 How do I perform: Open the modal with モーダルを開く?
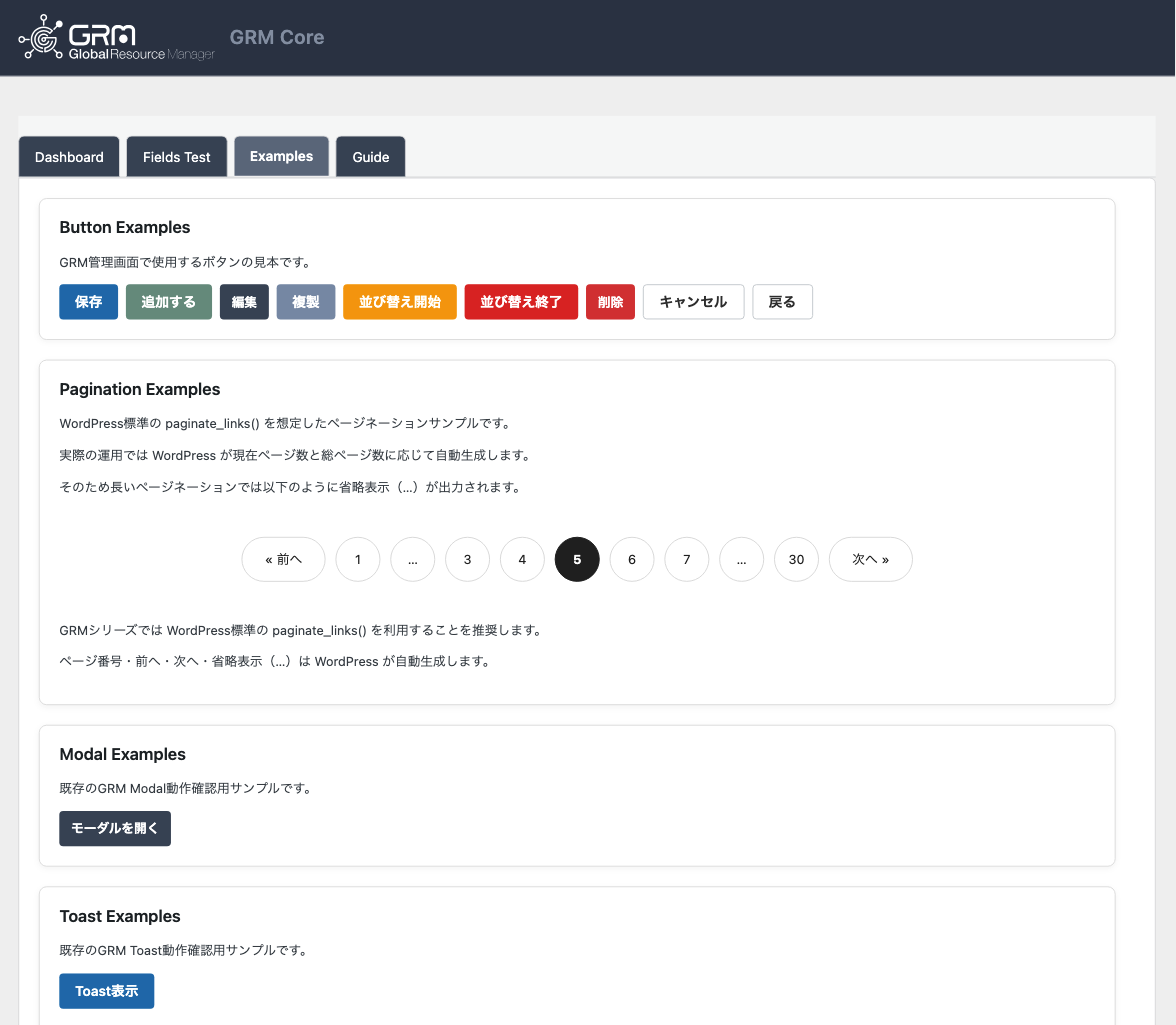coord(115,829)
